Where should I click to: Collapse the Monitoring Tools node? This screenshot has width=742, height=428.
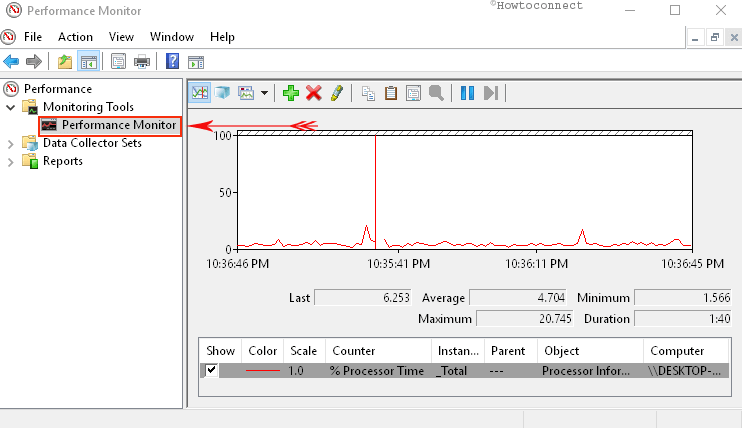10,107
